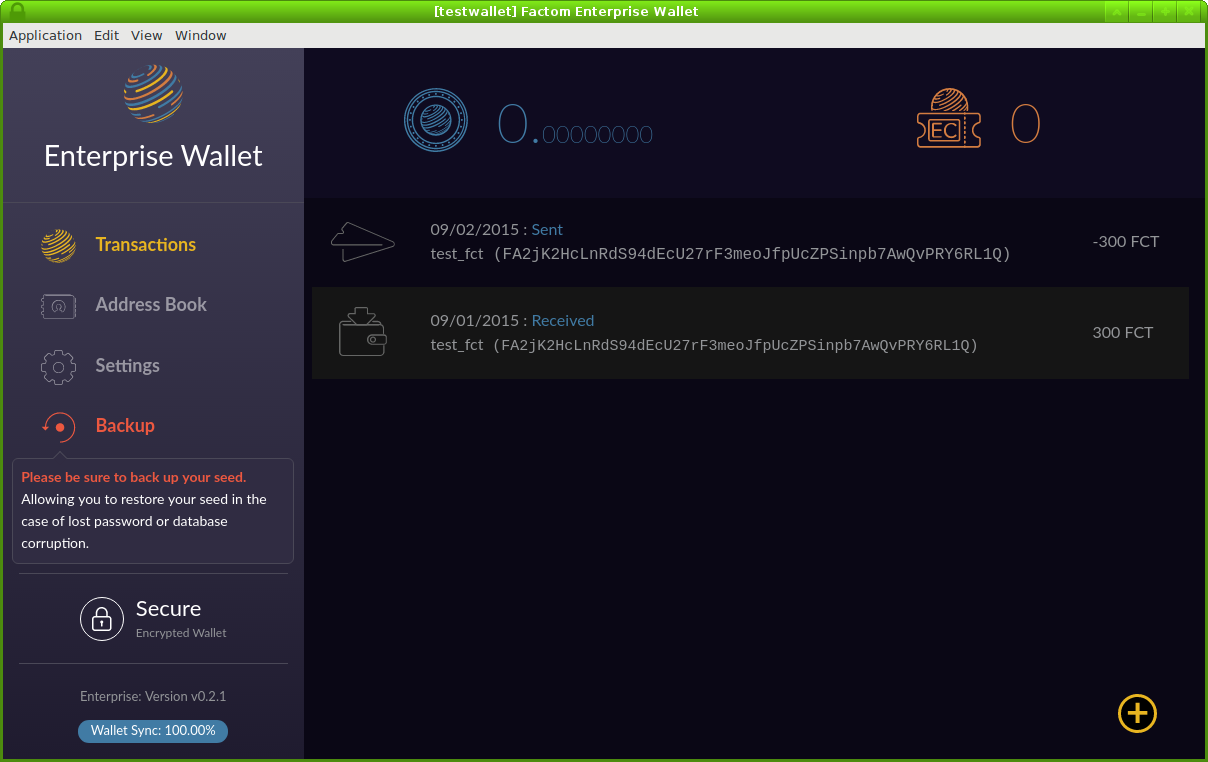Click the Secure Encrypted Wallet label

[181, 619]
